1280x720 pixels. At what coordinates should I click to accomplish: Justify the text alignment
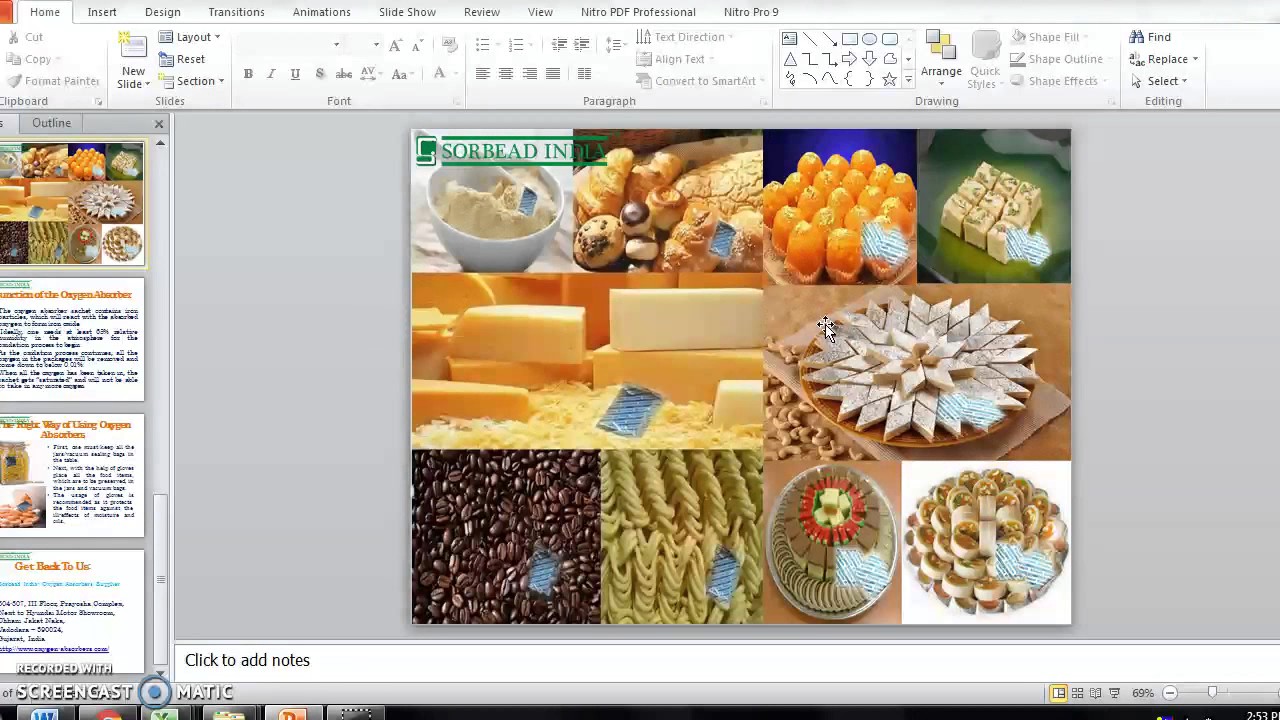tap(553, 74)
